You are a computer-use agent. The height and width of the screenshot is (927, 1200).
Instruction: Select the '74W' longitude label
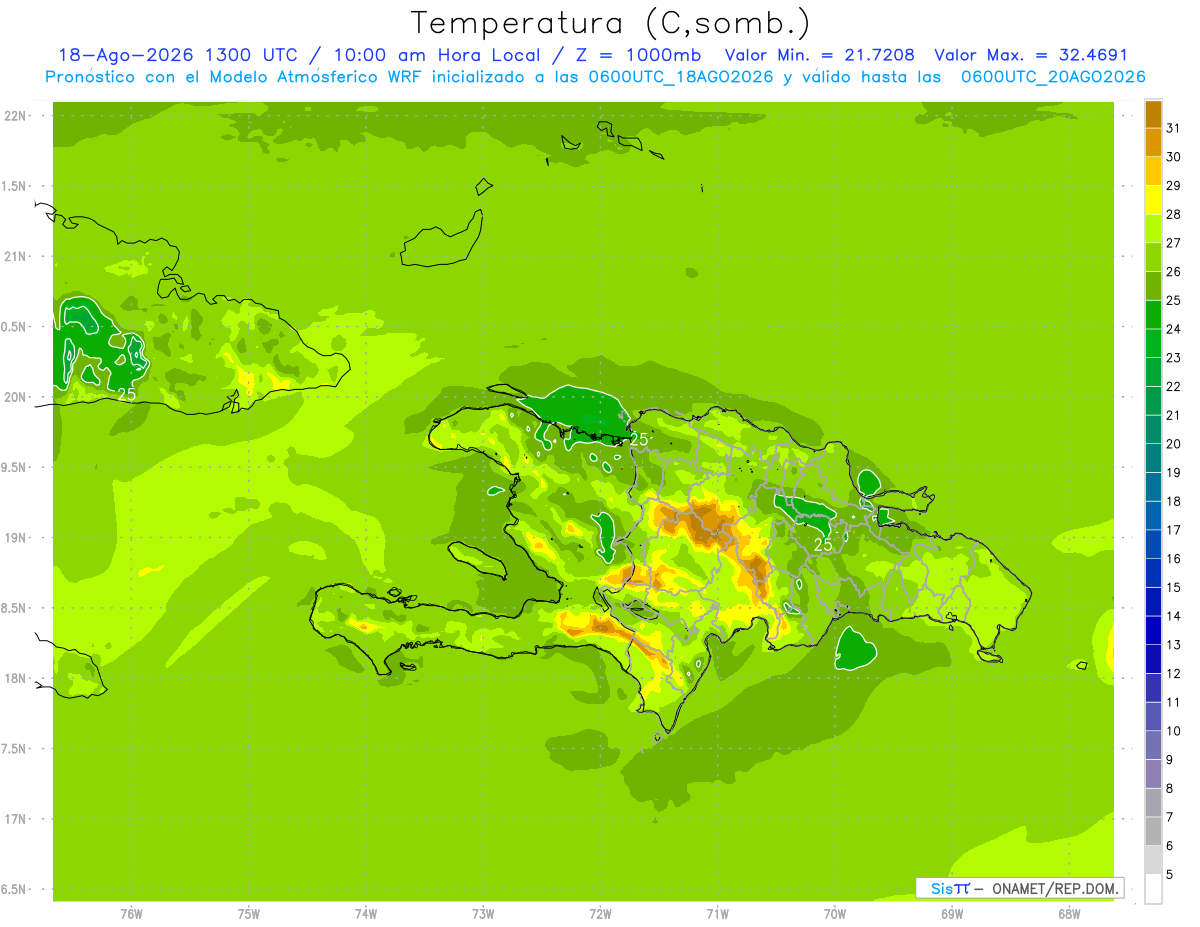[366, 914]
